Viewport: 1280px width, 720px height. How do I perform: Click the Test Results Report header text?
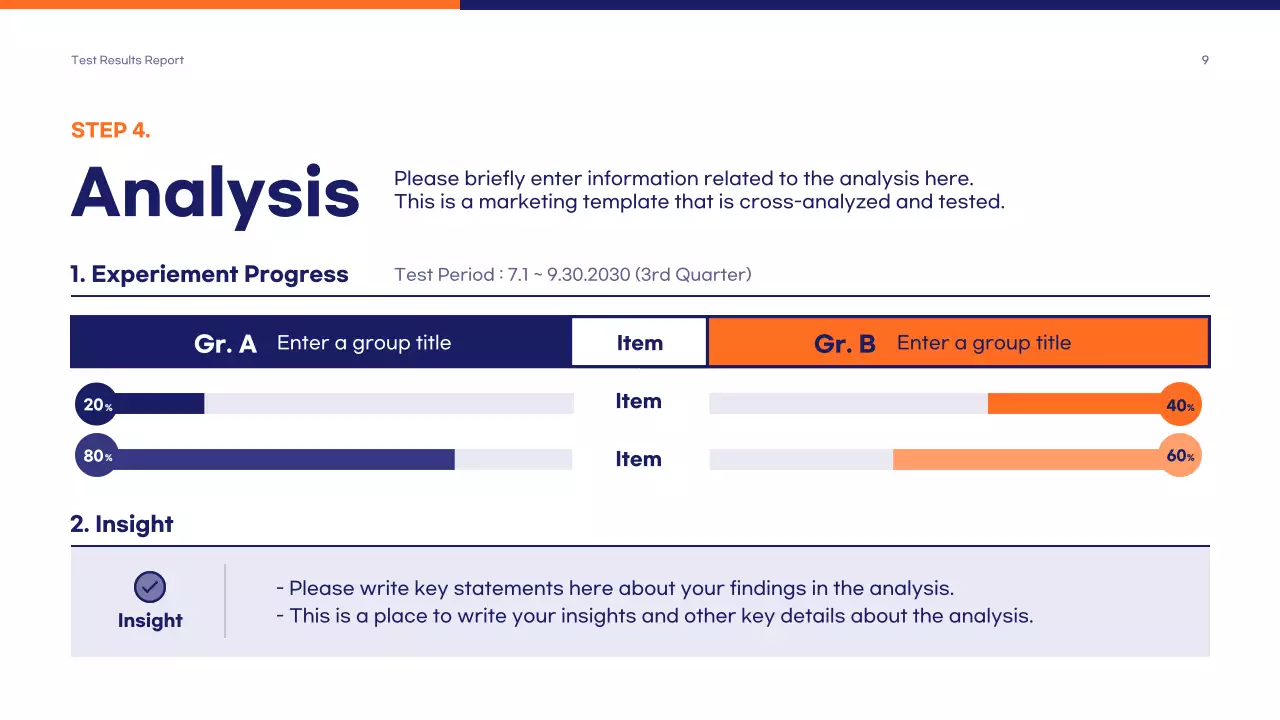click(x=127, y=60)
